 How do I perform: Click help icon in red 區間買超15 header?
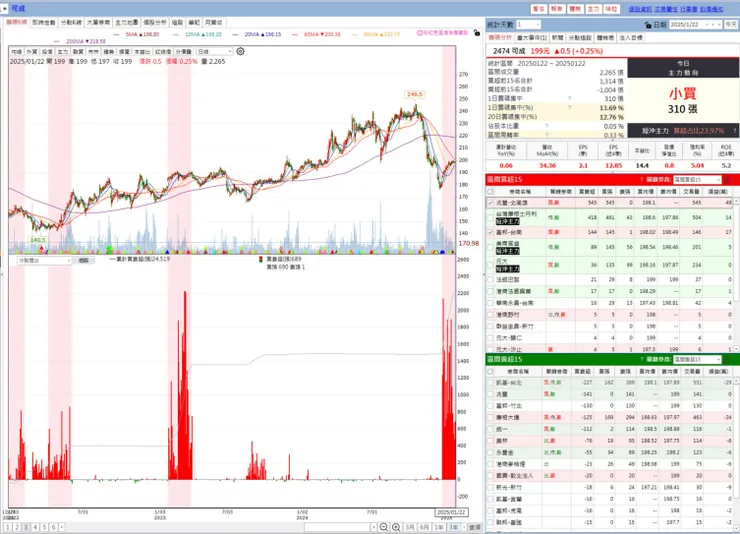coord(642,179)
